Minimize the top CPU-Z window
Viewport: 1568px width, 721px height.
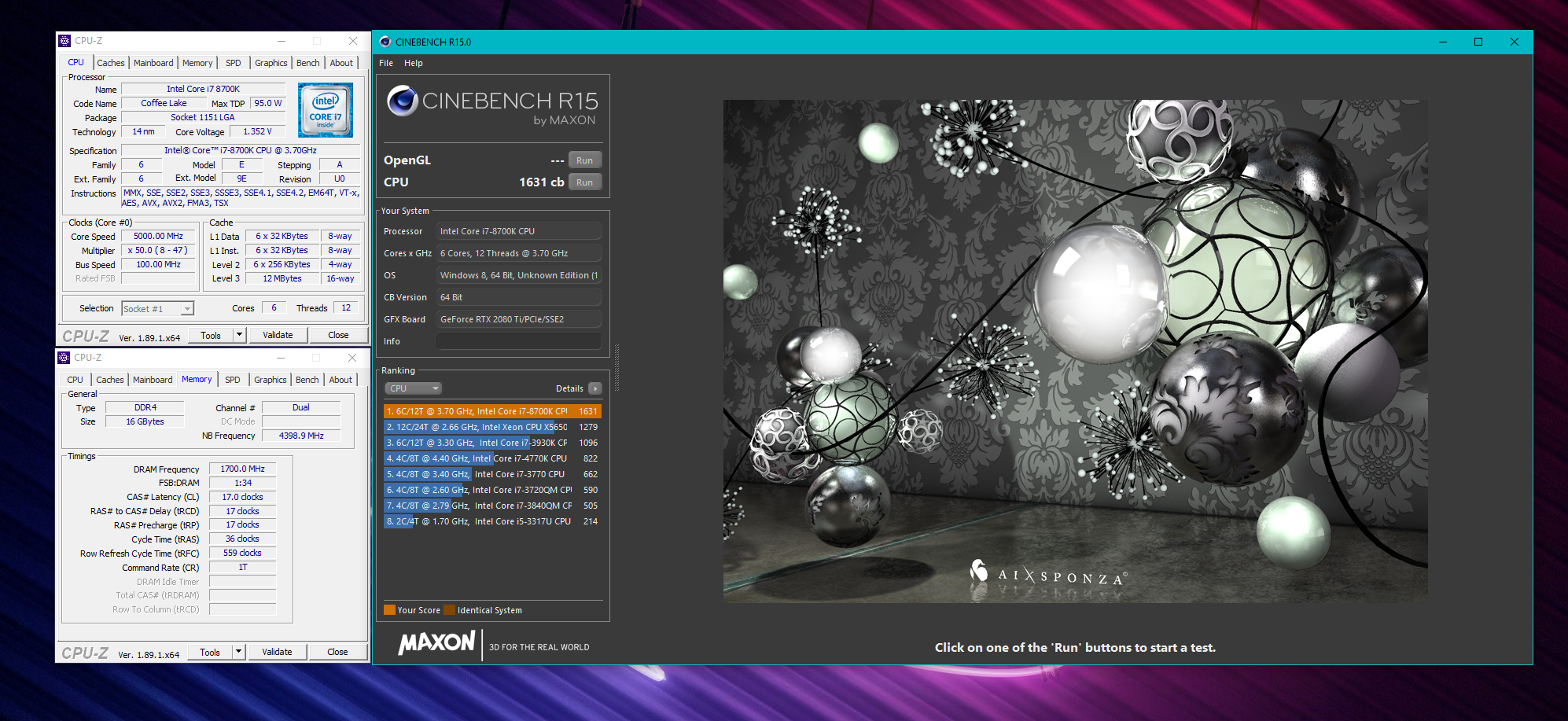click(x=282, y=41)
